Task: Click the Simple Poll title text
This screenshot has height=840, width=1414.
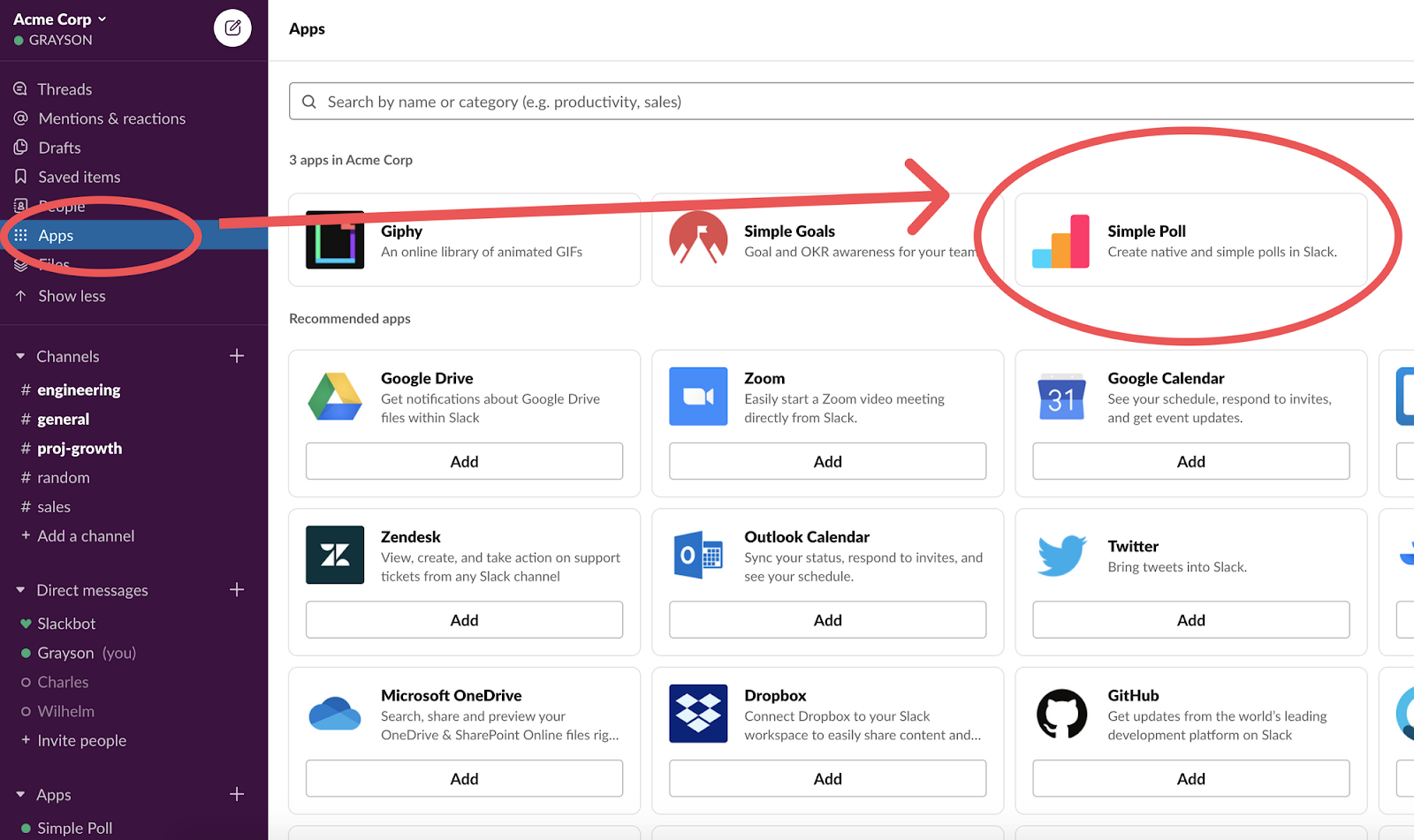Action: click(1146, 231)
